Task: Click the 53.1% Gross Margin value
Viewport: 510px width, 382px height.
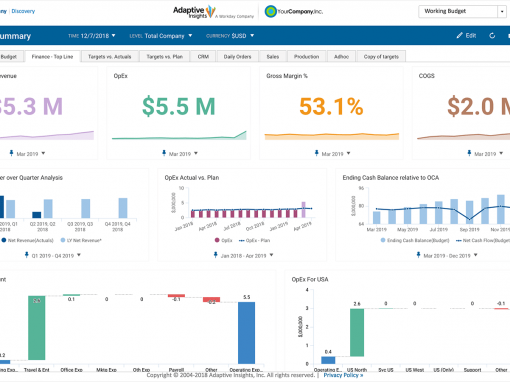Action: [331, 106]
